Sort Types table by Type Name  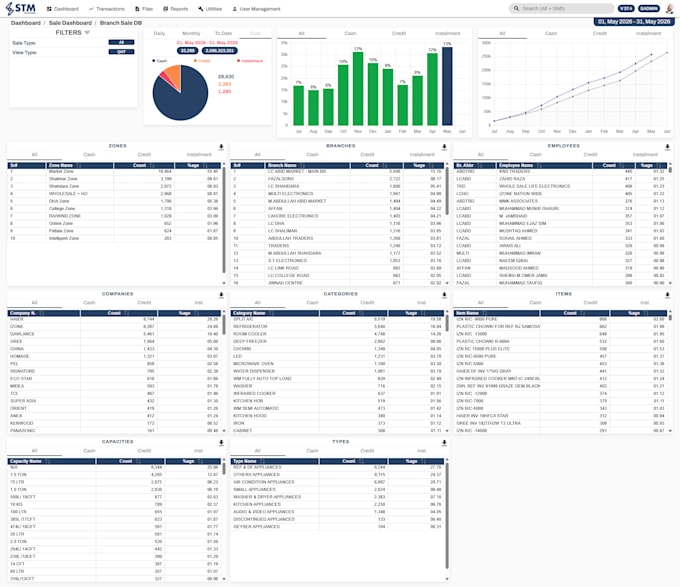275,461
